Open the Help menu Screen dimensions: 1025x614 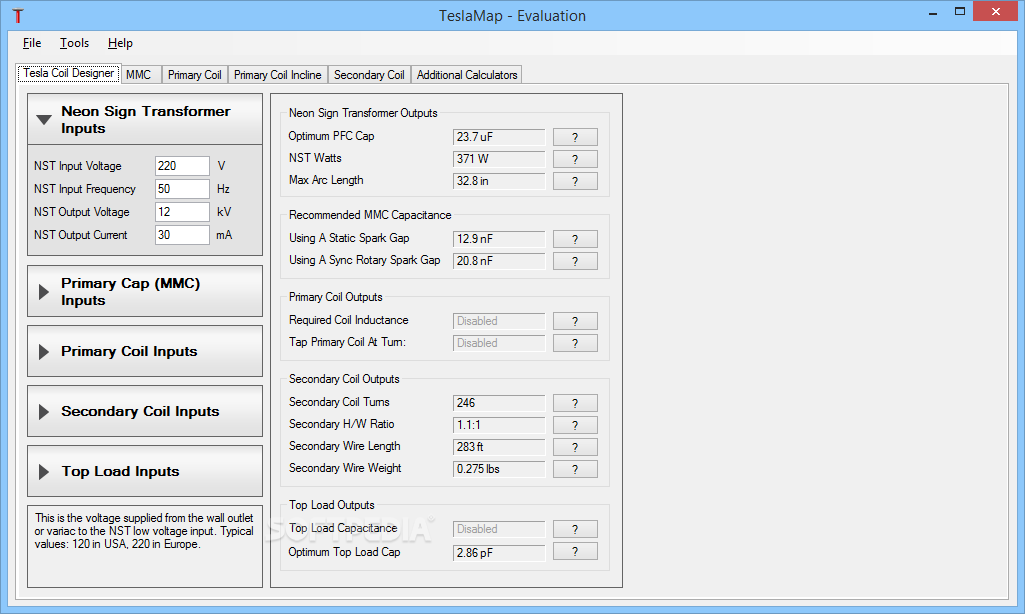120,43
